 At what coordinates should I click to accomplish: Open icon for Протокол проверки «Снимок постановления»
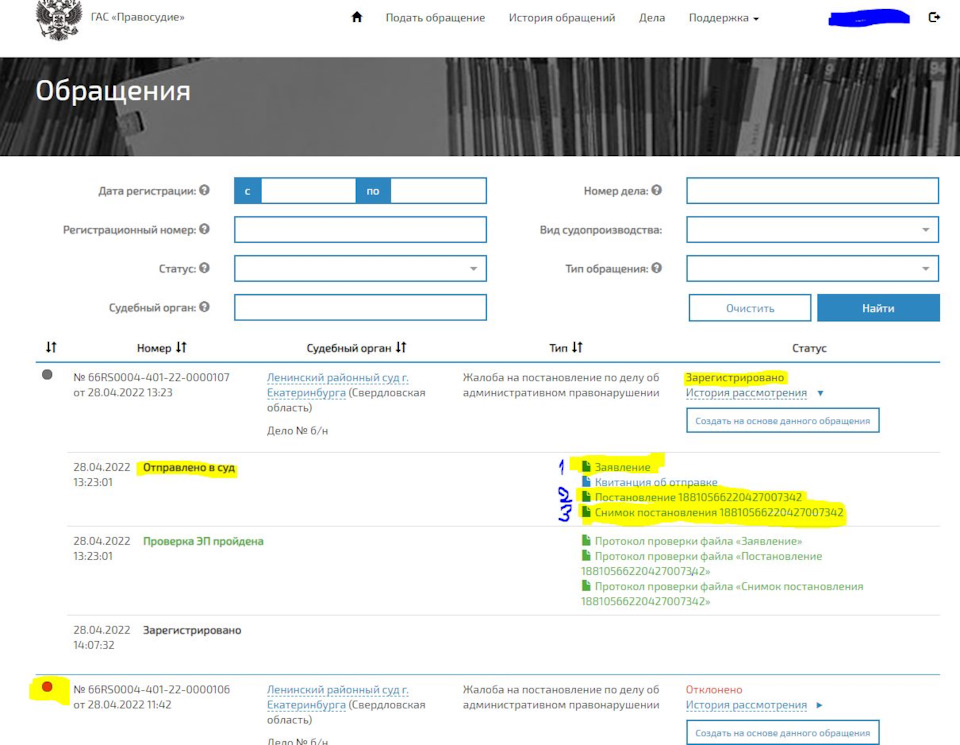(586, 586)
